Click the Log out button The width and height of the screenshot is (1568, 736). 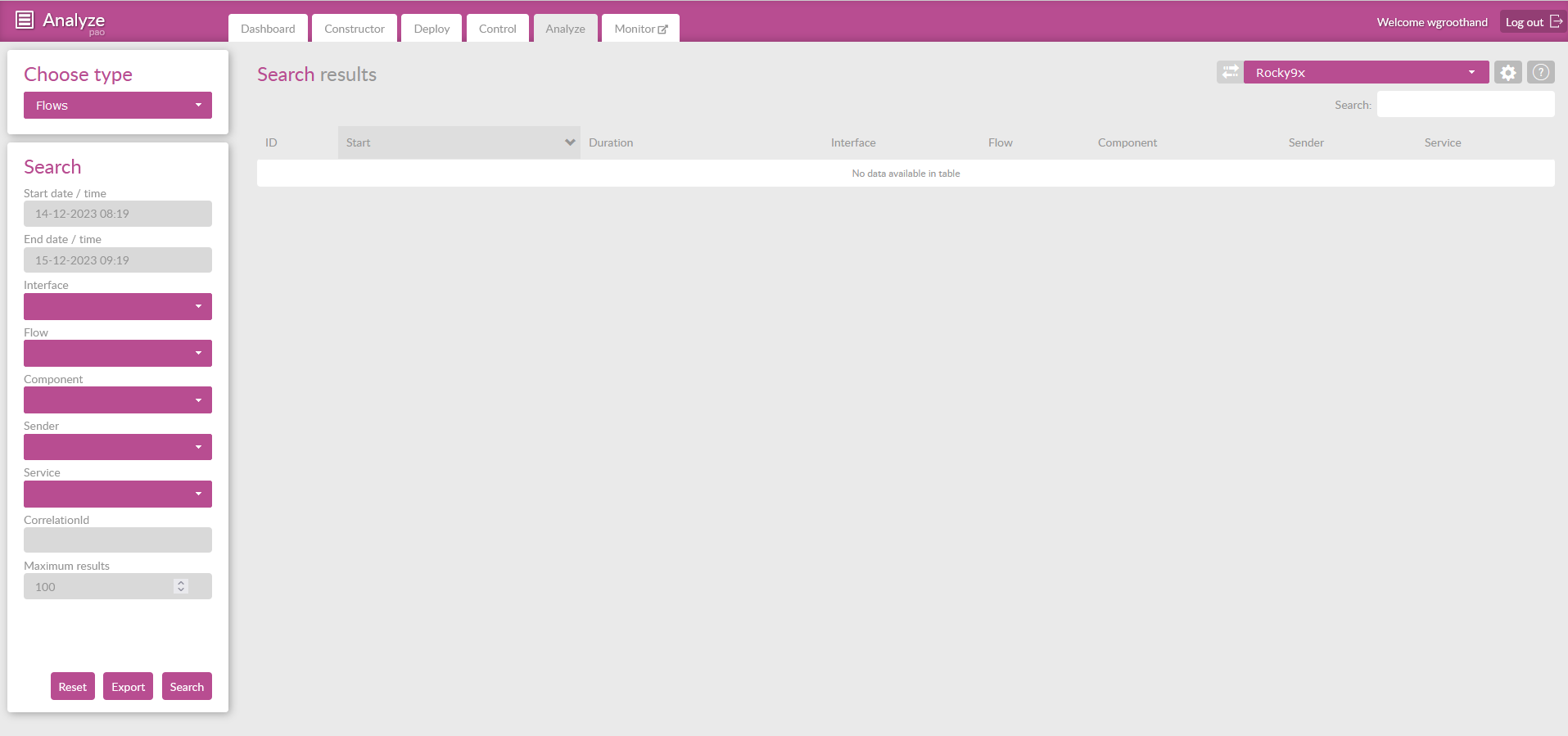point(1532,22)
